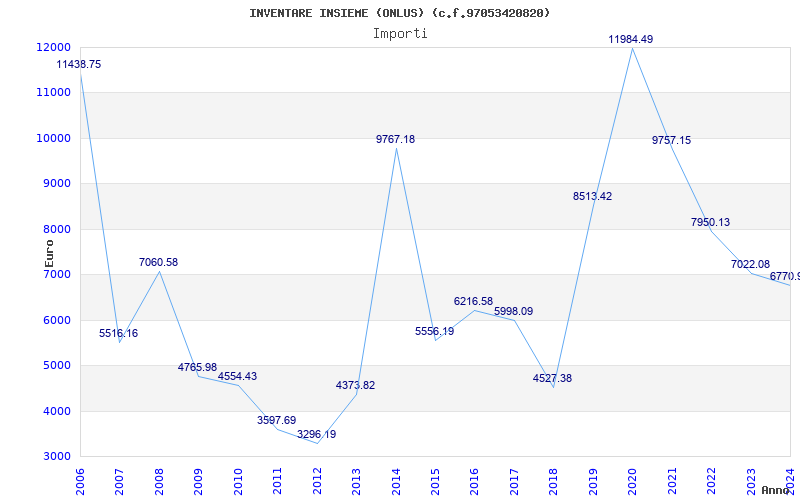Click the Anno x-axis title
This screenshot has height=500, width=800.
click(x=776, y=490)
